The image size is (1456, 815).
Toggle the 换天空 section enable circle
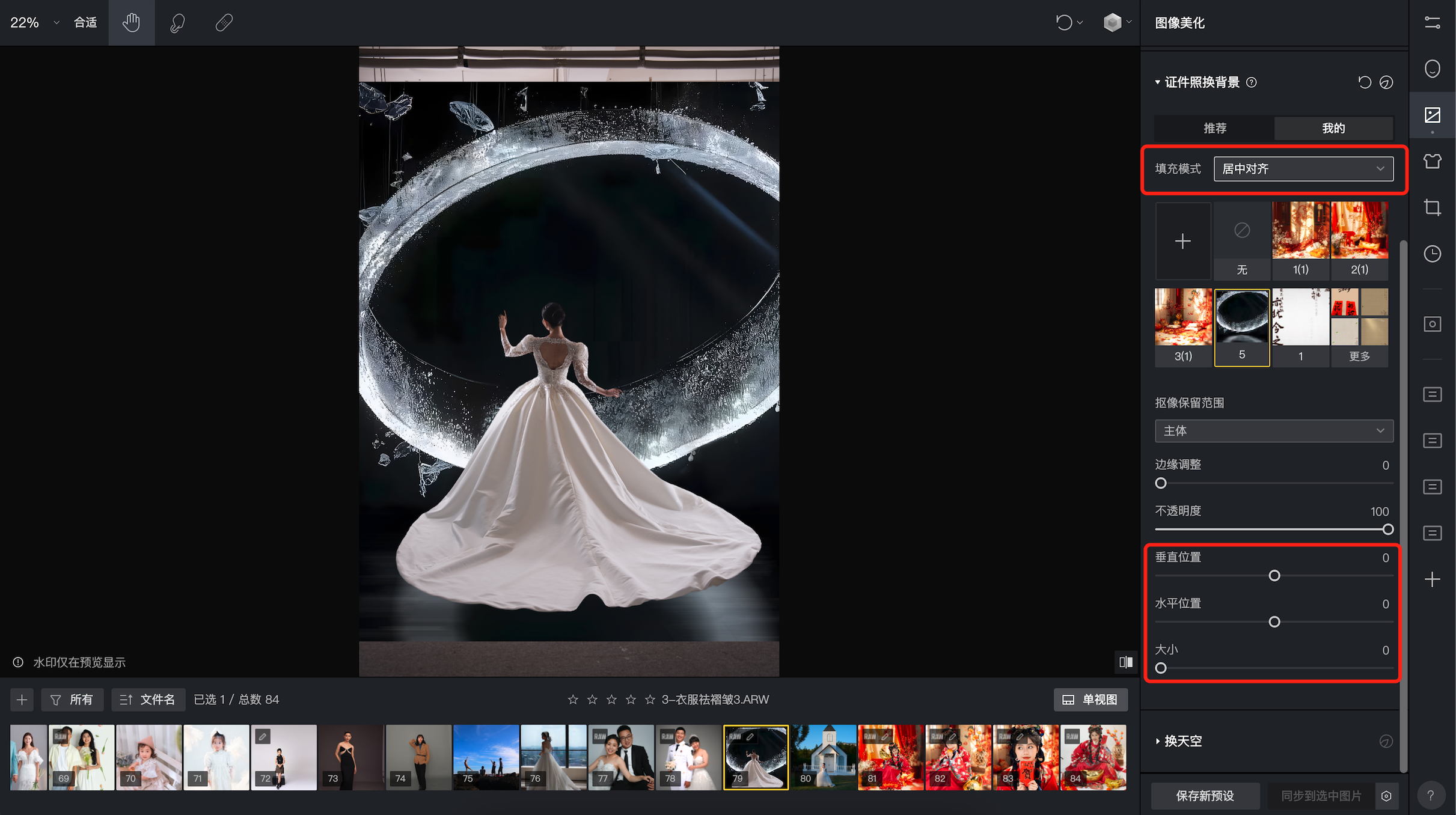click(x=1386, y=741)
